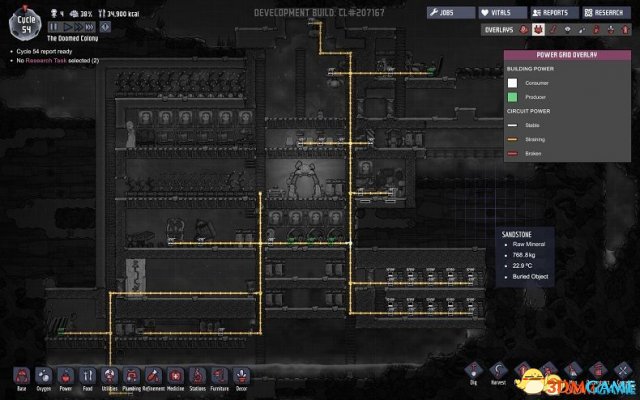Image resolution: width=640 pixels, height=400 pixels.
Task: Click the Buried Object tooltip entry
Action: pos(530,276)
